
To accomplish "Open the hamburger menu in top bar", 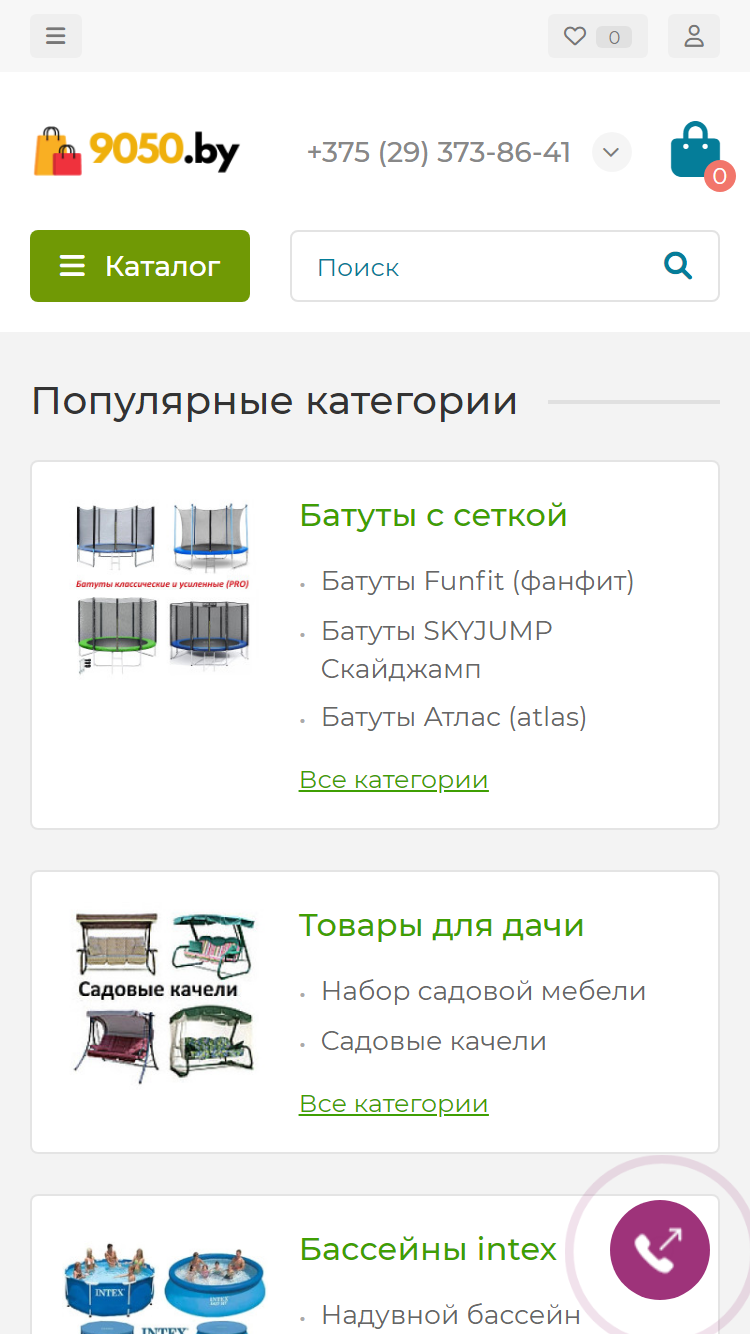I will point(56,36).
